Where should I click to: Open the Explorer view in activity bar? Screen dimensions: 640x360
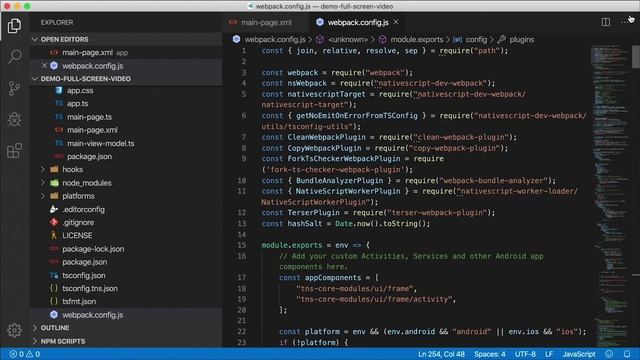14,26
